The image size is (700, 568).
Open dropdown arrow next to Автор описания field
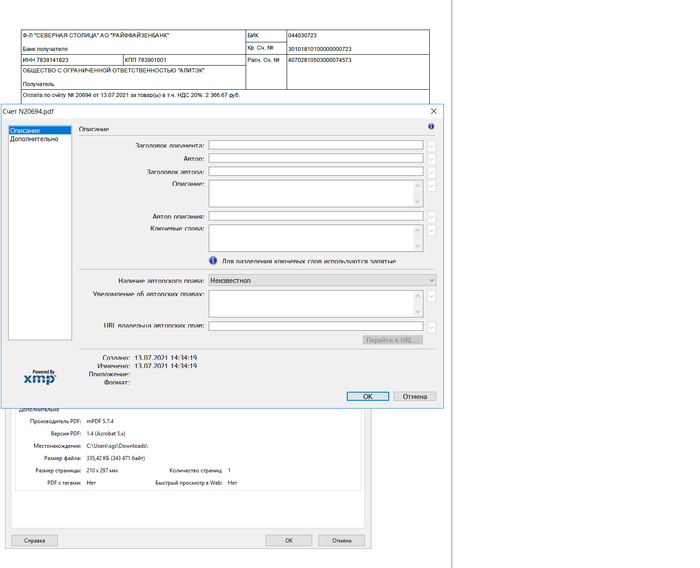431,216
